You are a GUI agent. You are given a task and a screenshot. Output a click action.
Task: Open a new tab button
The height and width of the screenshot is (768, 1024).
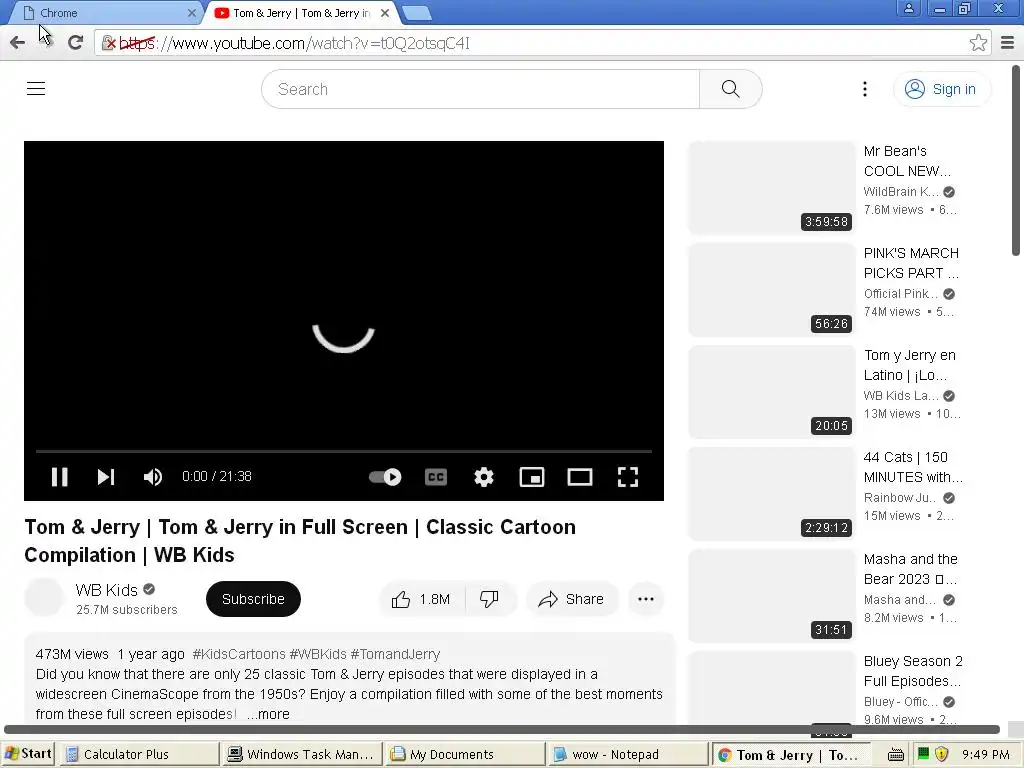416,13
